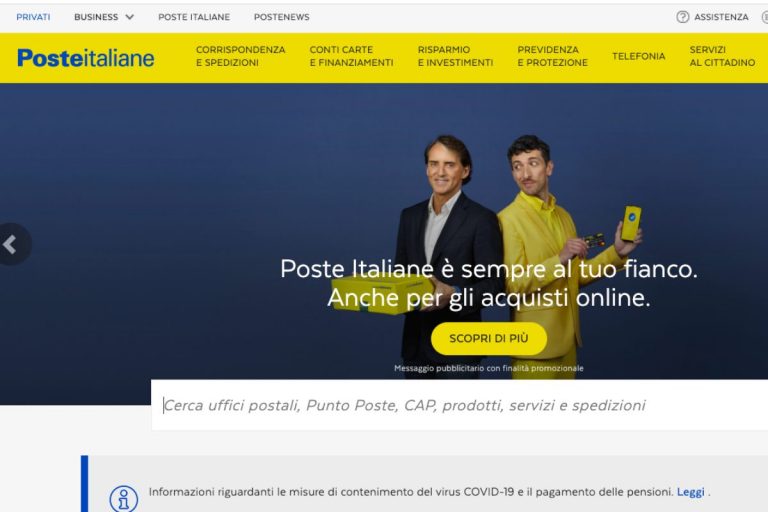Image resolution: width=768 pixels, height=512 pixels.
Task: Open the Poste Italiane top link
Action: pos(194,17)
